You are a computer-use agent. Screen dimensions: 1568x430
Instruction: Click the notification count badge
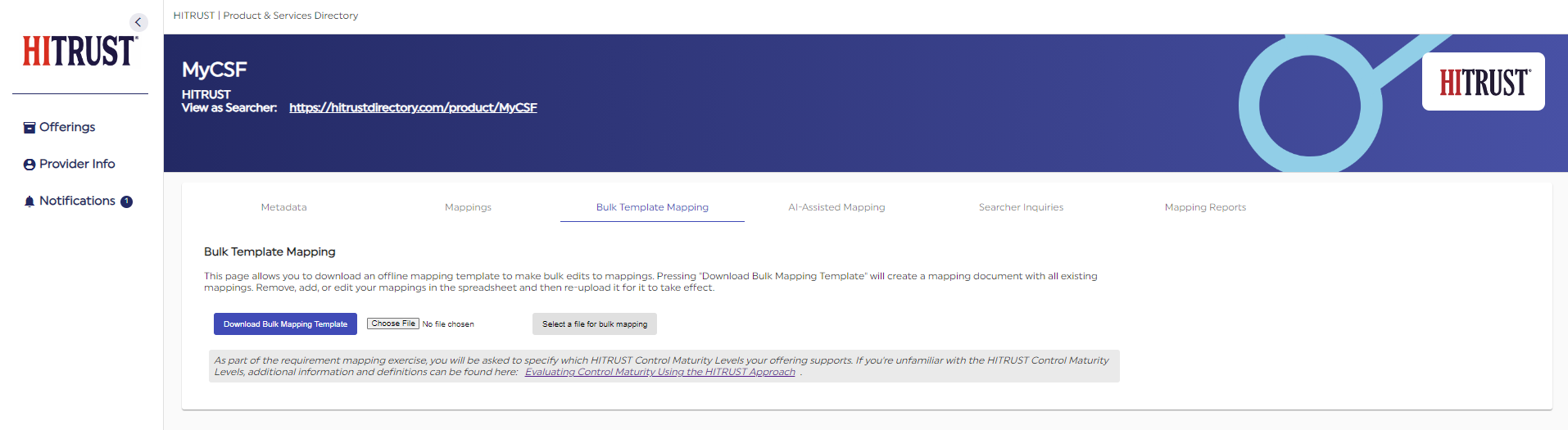tap(126, 201)
